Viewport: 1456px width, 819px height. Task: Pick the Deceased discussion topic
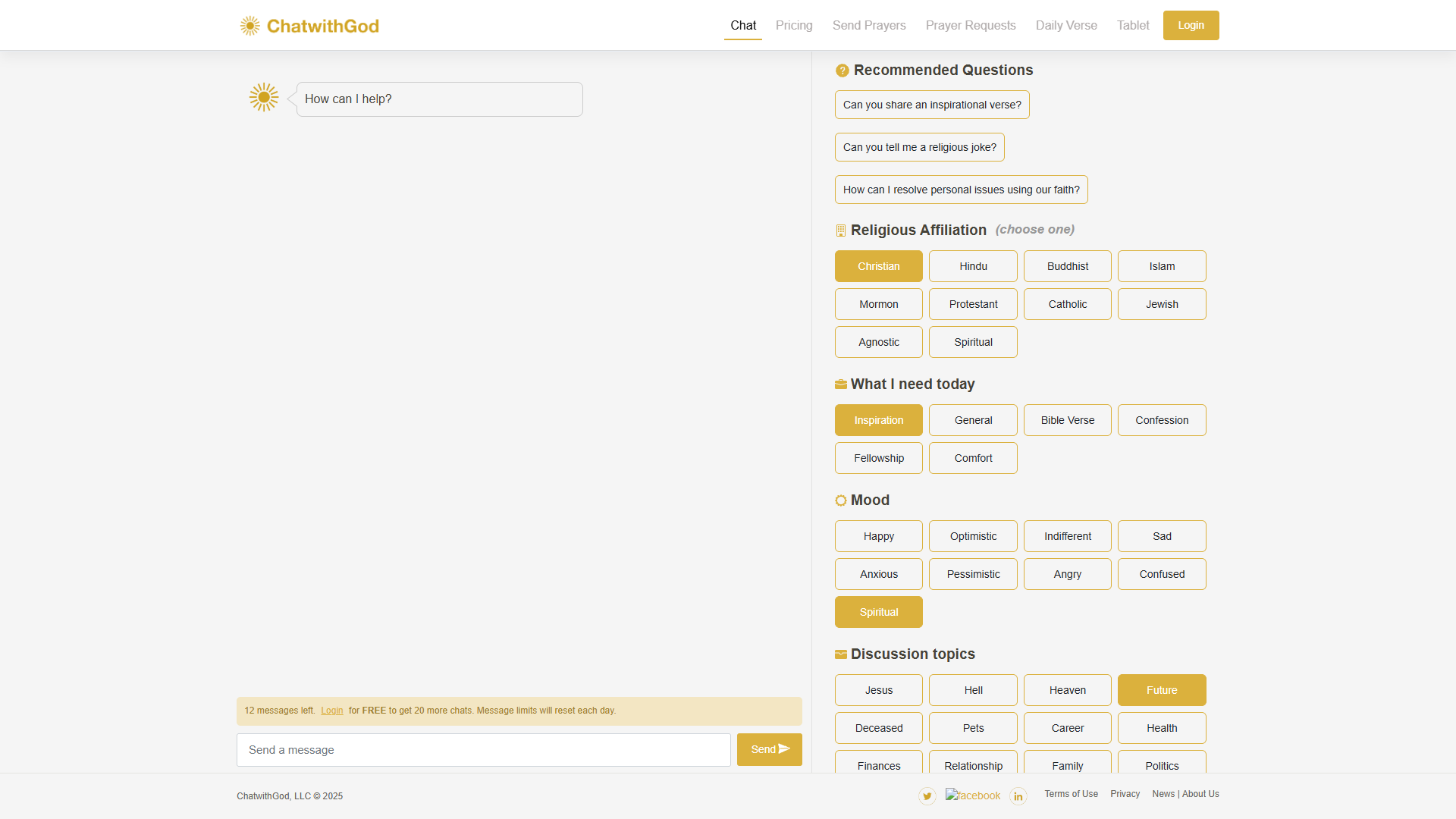[x=879, y=728]
